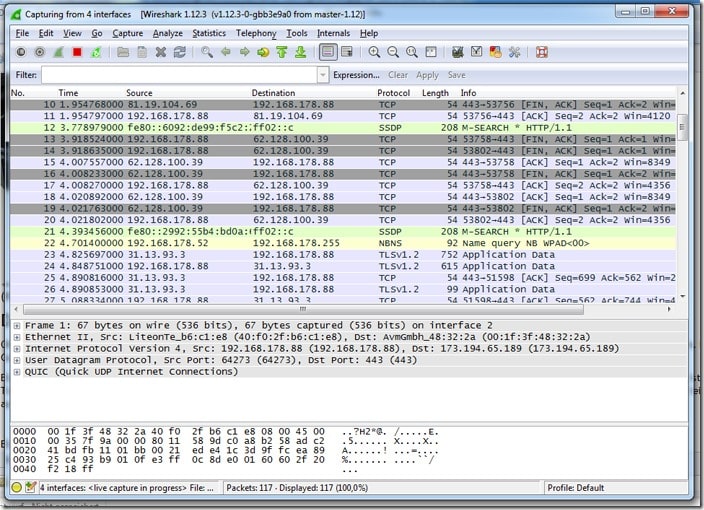This screenshot has width=704, height=510.
Task: Open the Internals menu
Action: (333, 33)
